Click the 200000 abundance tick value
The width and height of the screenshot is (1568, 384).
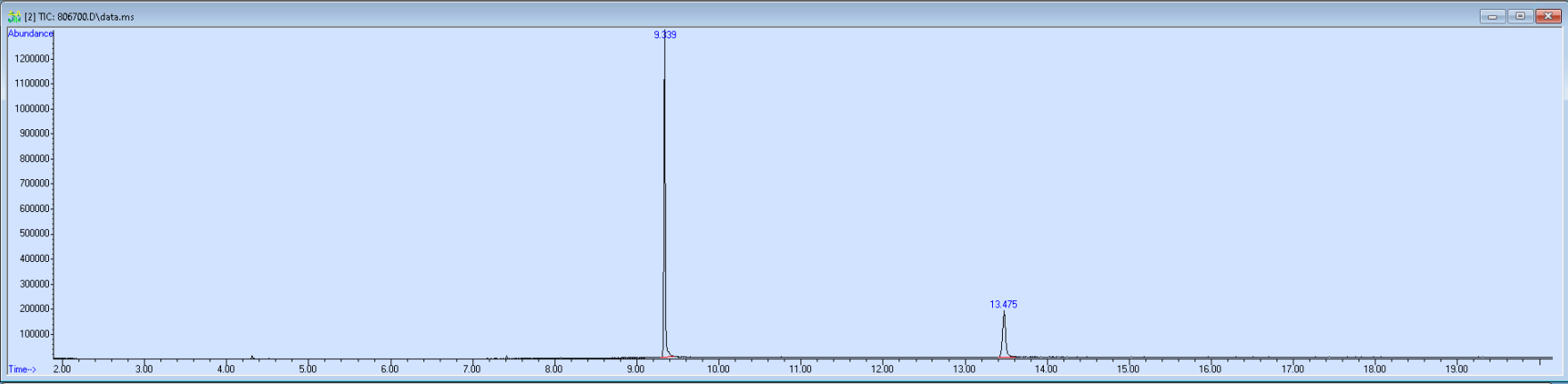[x=35, y=309]
